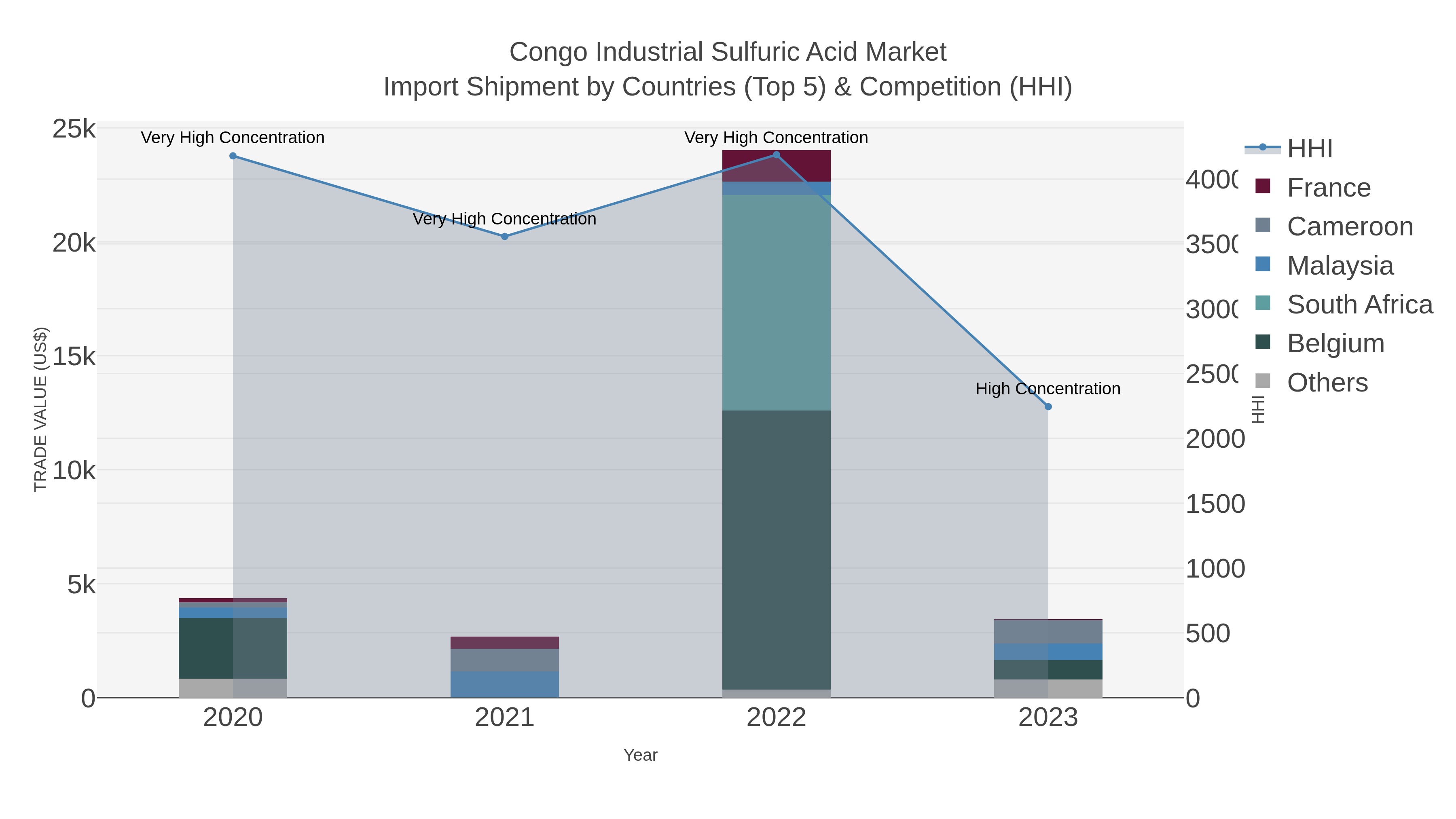Click the Belgium segment in the 2020 bar

point(233,648)
